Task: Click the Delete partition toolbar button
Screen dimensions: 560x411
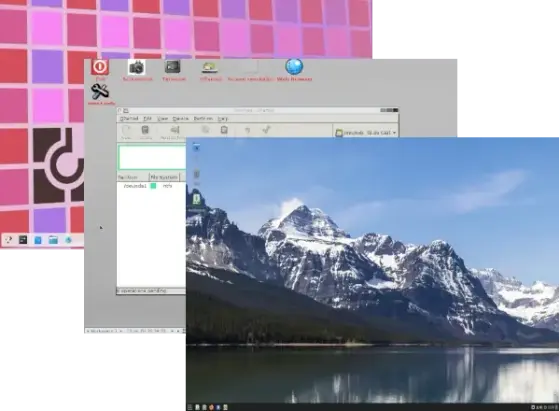Action: click(145, 132)
